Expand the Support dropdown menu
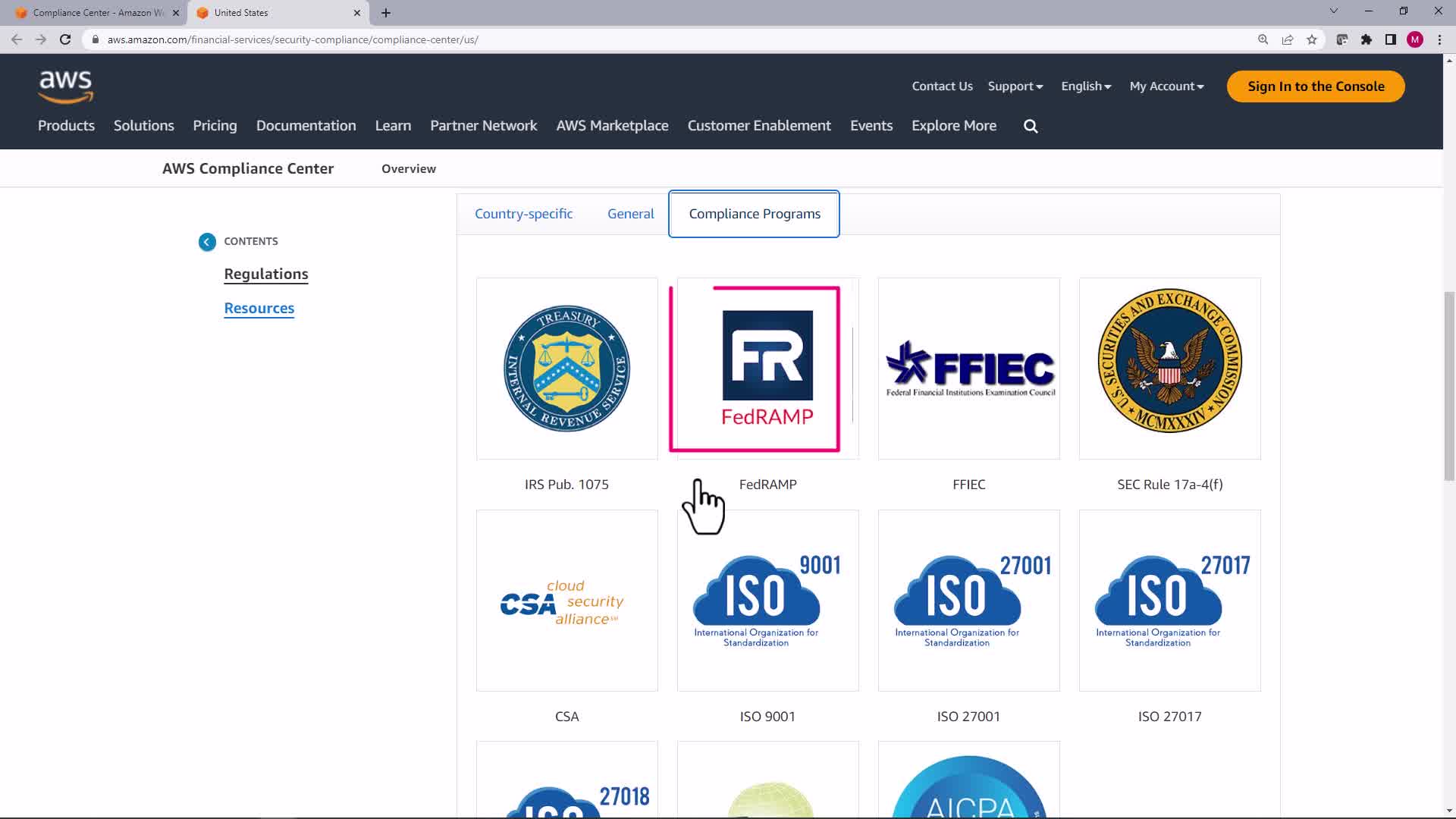The height and width of the screenshot is (819, 1456). pos(1015,86)
